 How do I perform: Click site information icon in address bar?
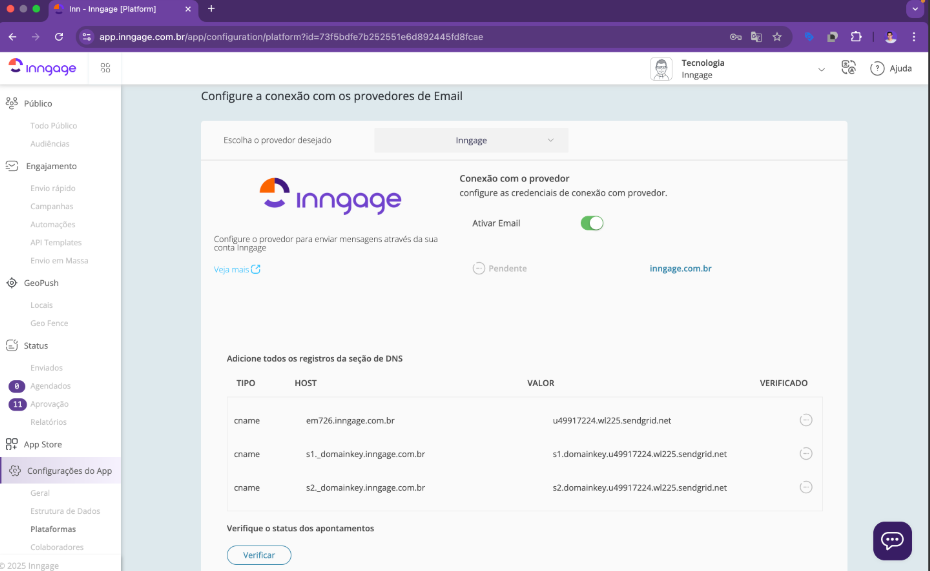(87, 37)
